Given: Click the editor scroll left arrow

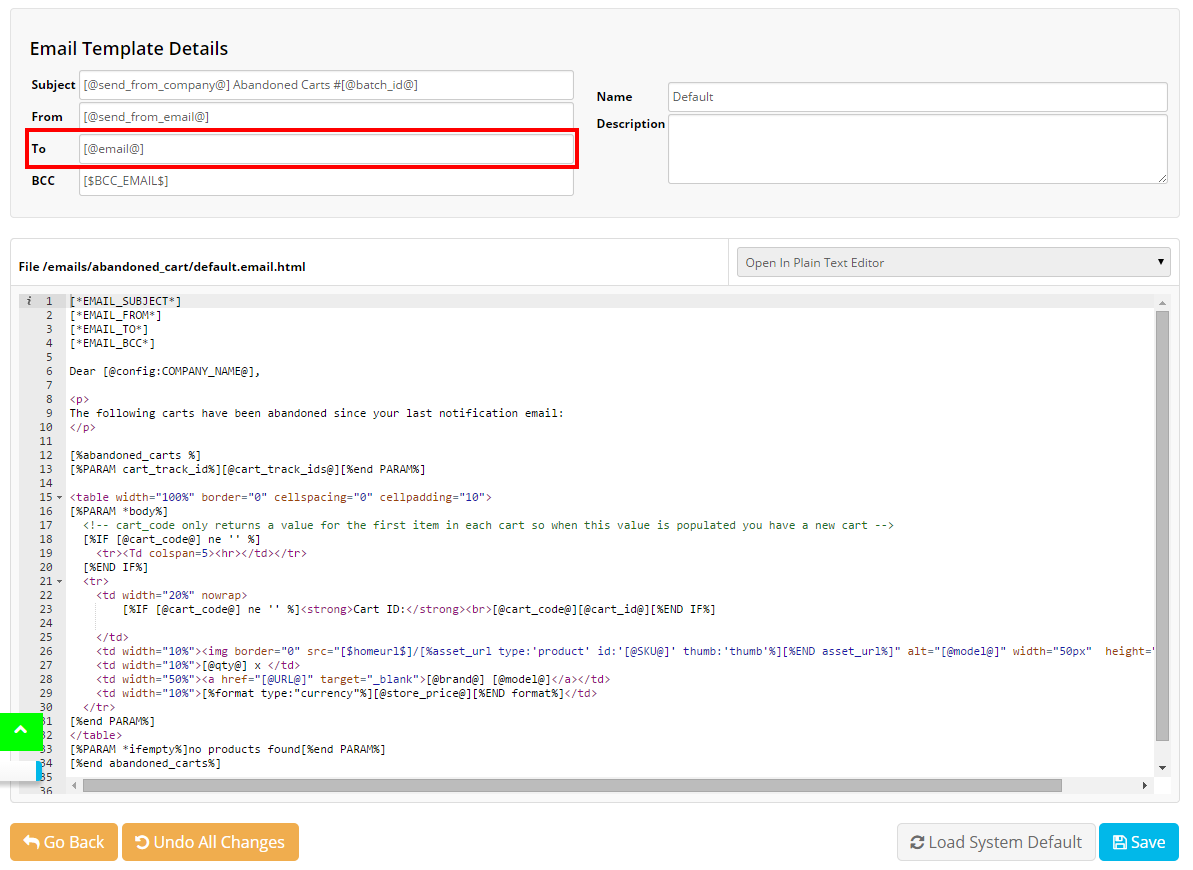Looking at the screenshot, I should pos(75,786).
